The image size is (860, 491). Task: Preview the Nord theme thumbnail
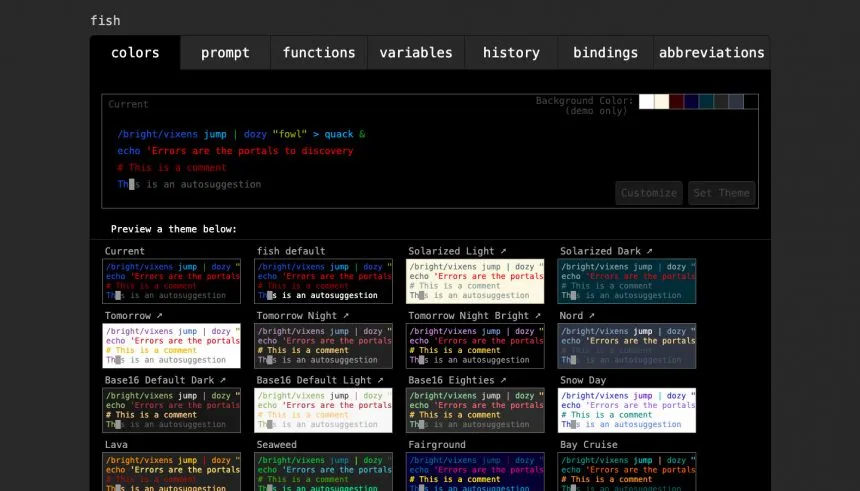(627, 346)
